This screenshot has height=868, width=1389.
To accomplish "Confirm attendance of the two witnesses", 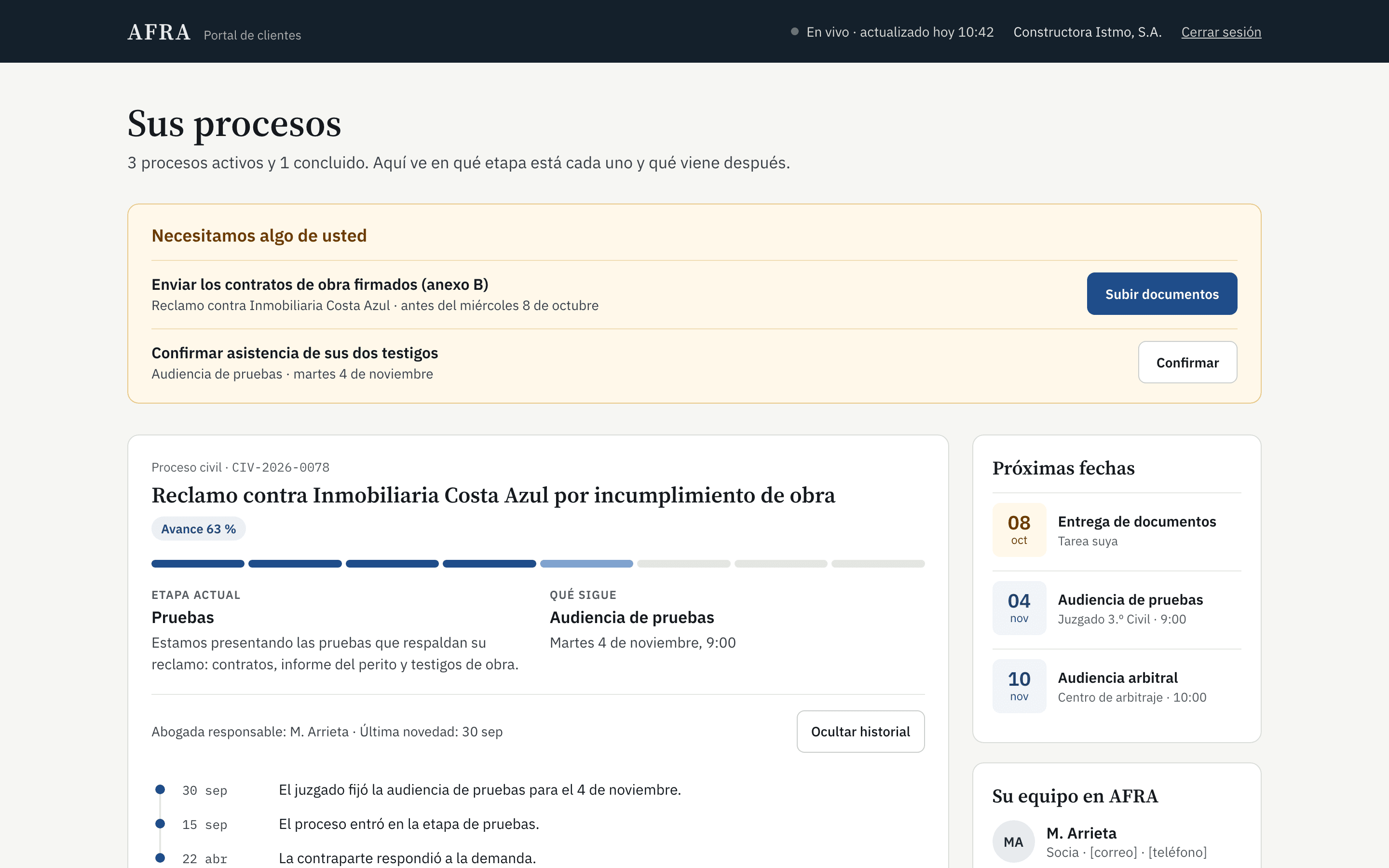I will 1187,362.
